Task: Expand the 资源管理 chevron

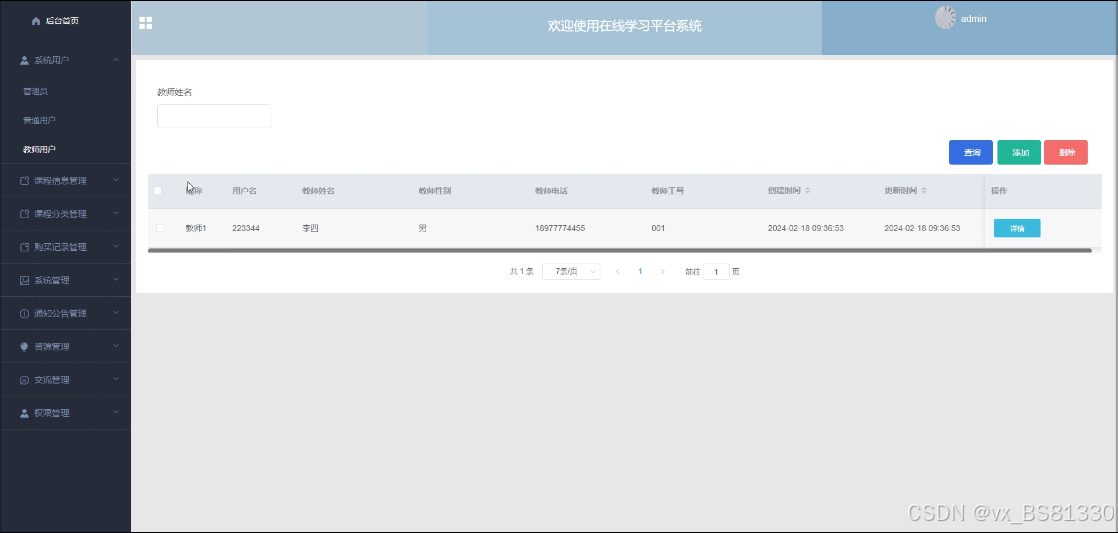Action: click(x=116, y=346)
